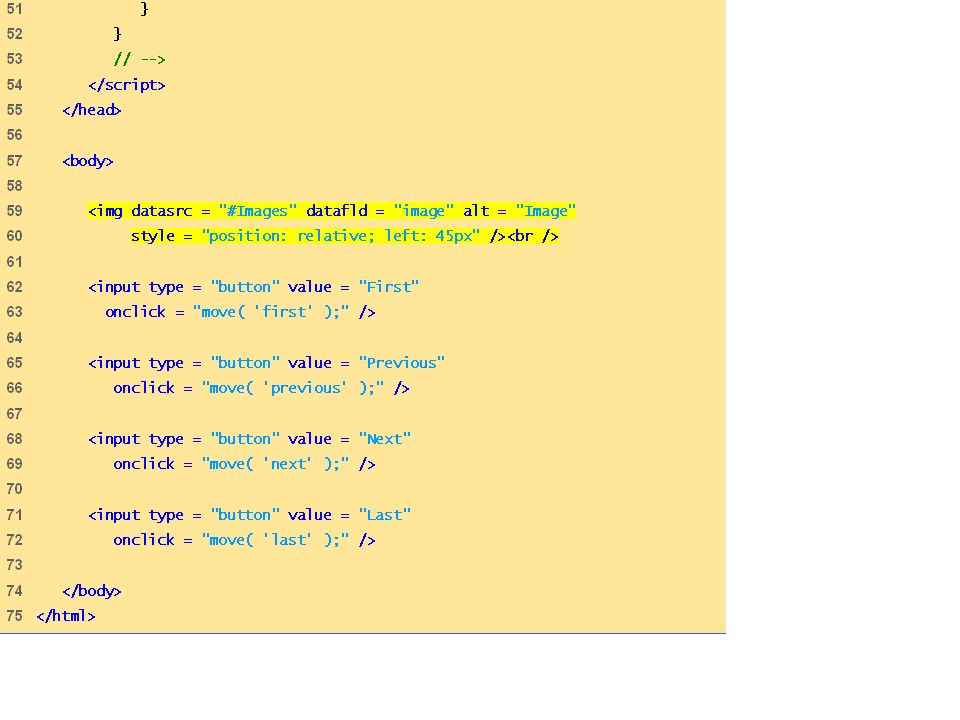Click the // --> comment on line 53
Screen dimensions: 960x720
140,59
